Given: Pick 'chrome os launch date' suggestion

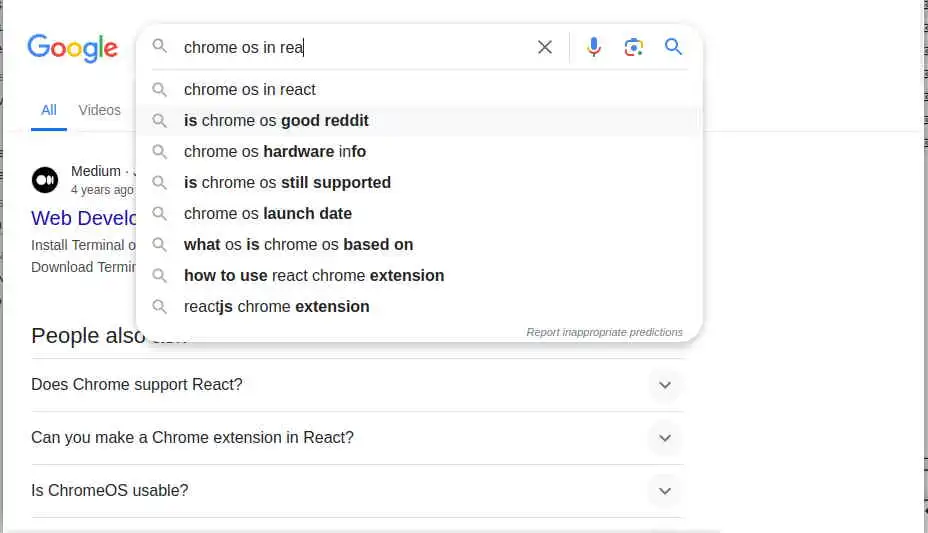Looking at the screenshot, I should click(x=268, y=214).
